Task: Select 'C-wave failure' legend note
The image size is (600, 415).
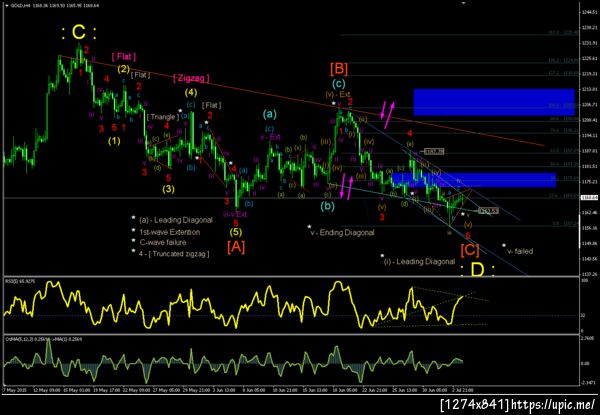Action: coord(163,242)
